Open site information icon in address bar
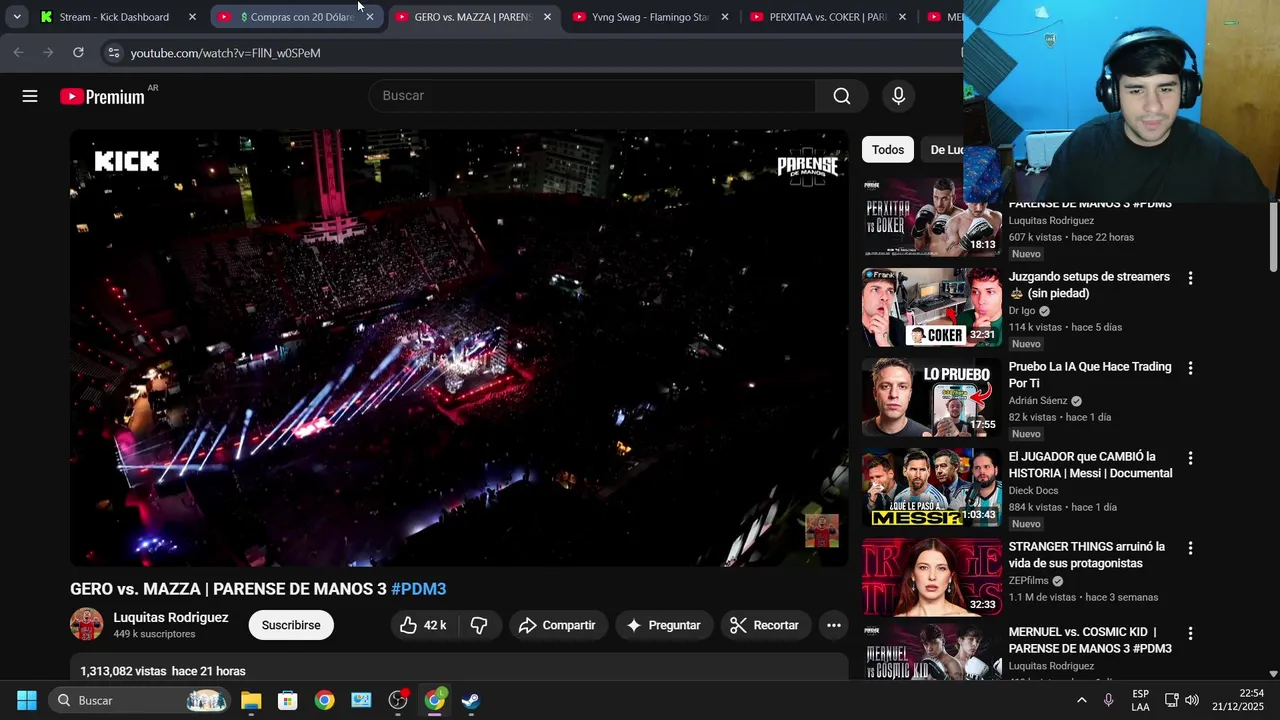The height and width of the screenshot is (720, 1280). click(113, 53)
